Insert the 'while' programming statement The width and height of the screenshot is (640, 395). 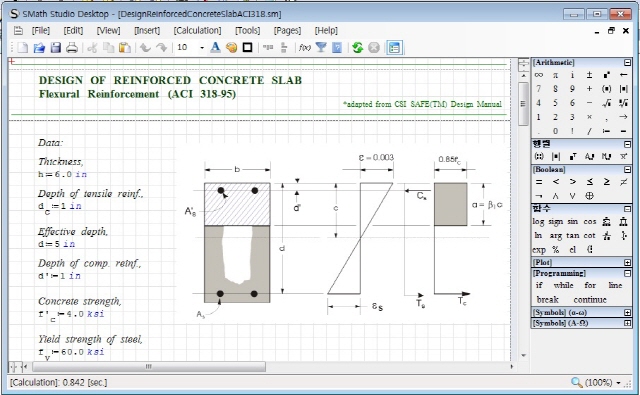563,285
